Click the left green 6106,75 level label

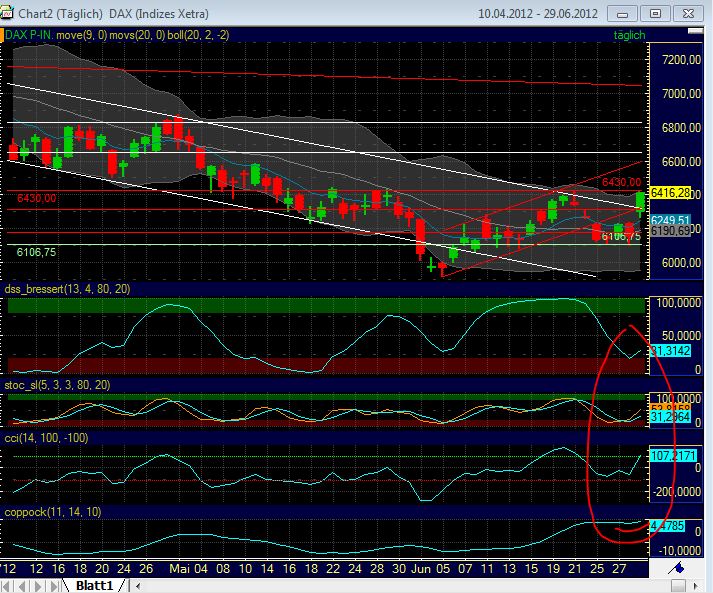[x=36, y=252]
